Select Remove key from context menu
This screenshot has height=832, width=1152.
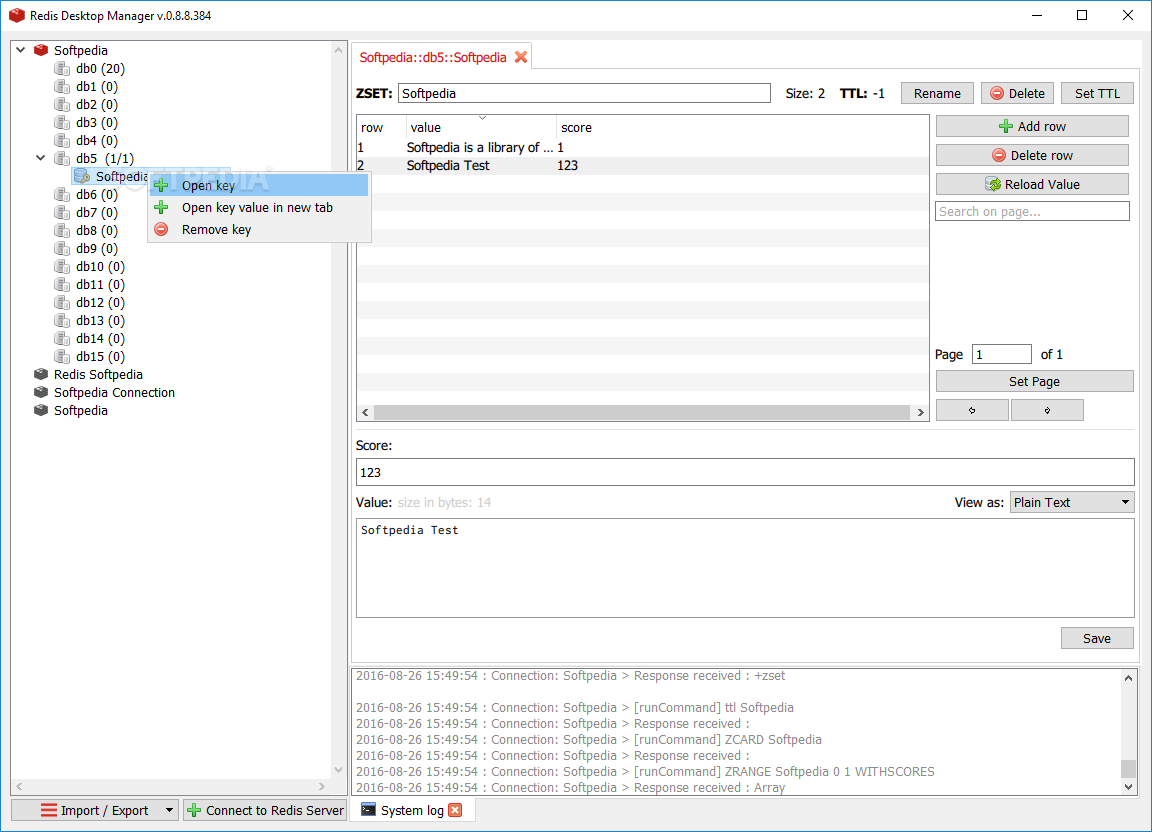click(259, 229)
